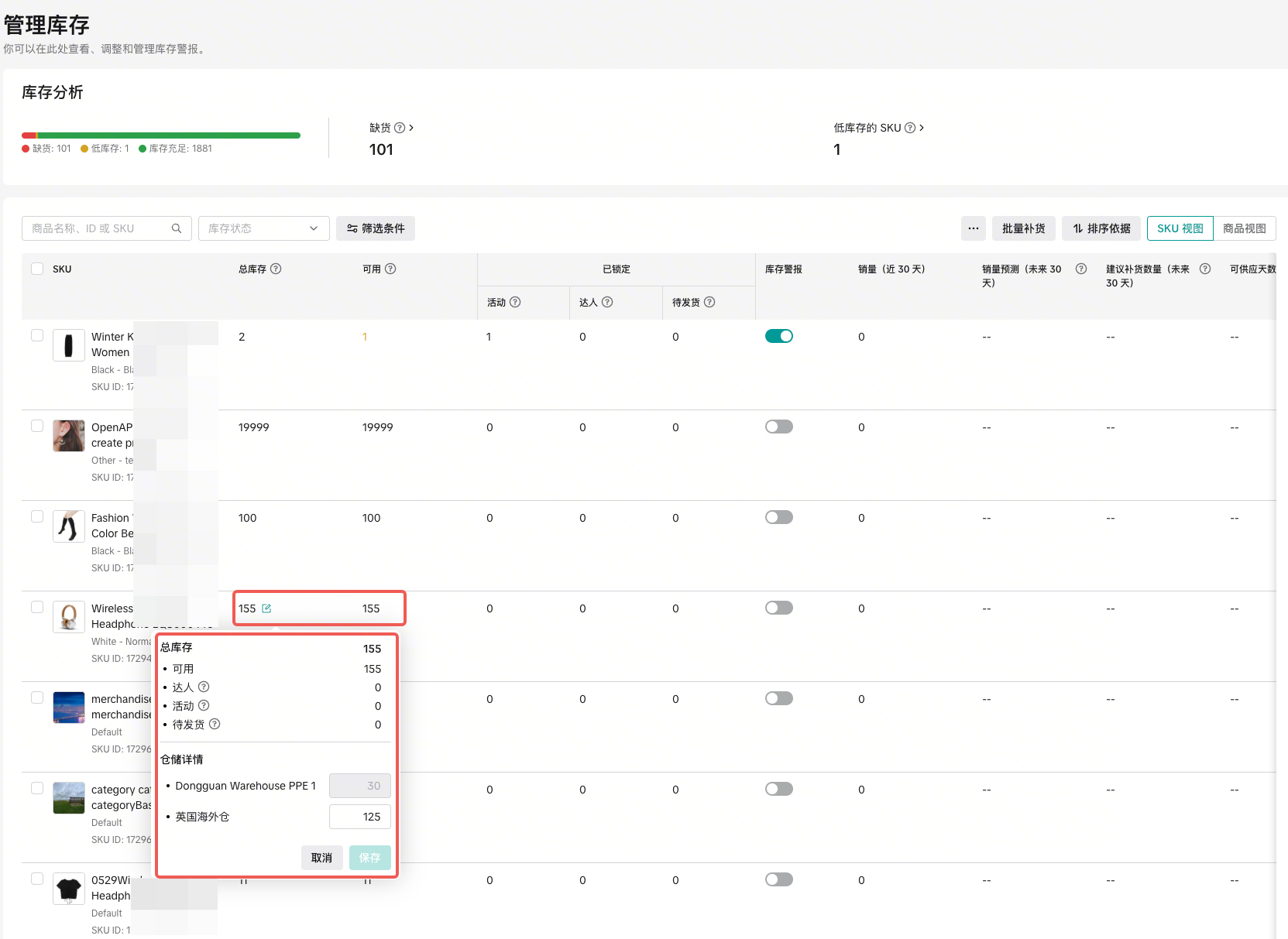Select the SKU 视图 tab
Viewport: 1288px width, 939px height.
click(x=1180, y=228)
